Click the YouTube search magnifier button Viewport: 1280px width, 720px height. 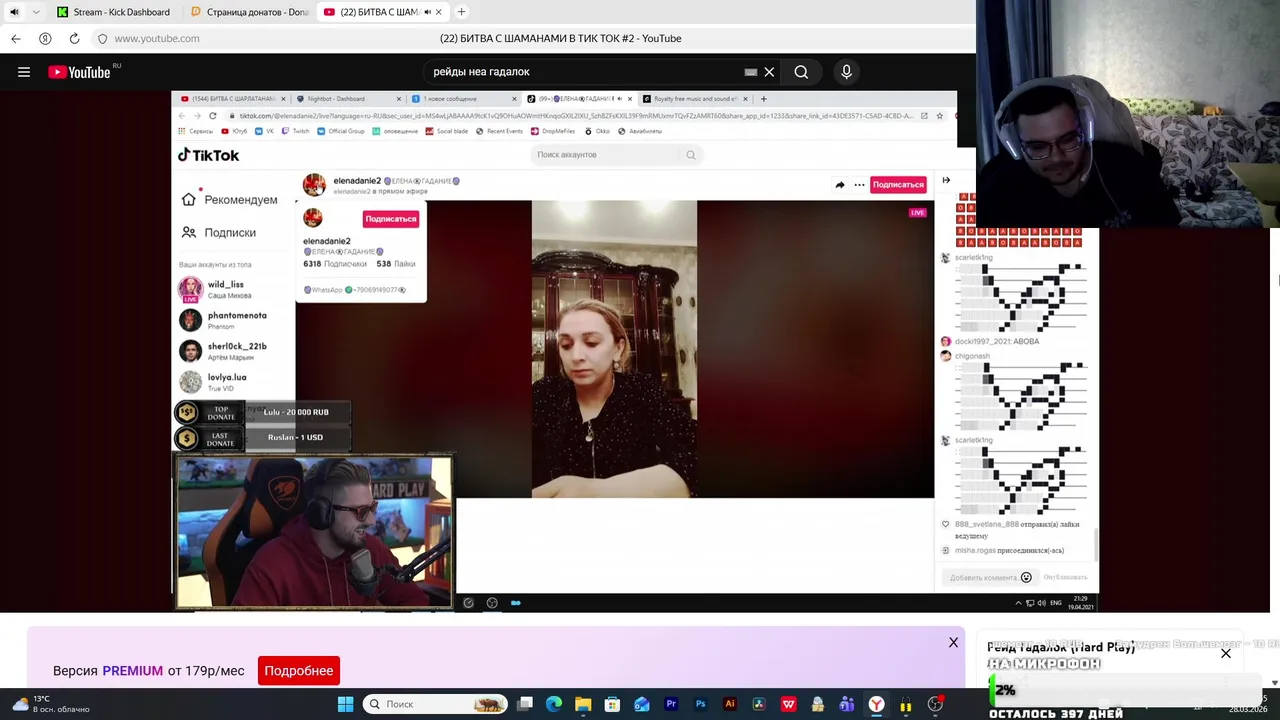[801, 72]
